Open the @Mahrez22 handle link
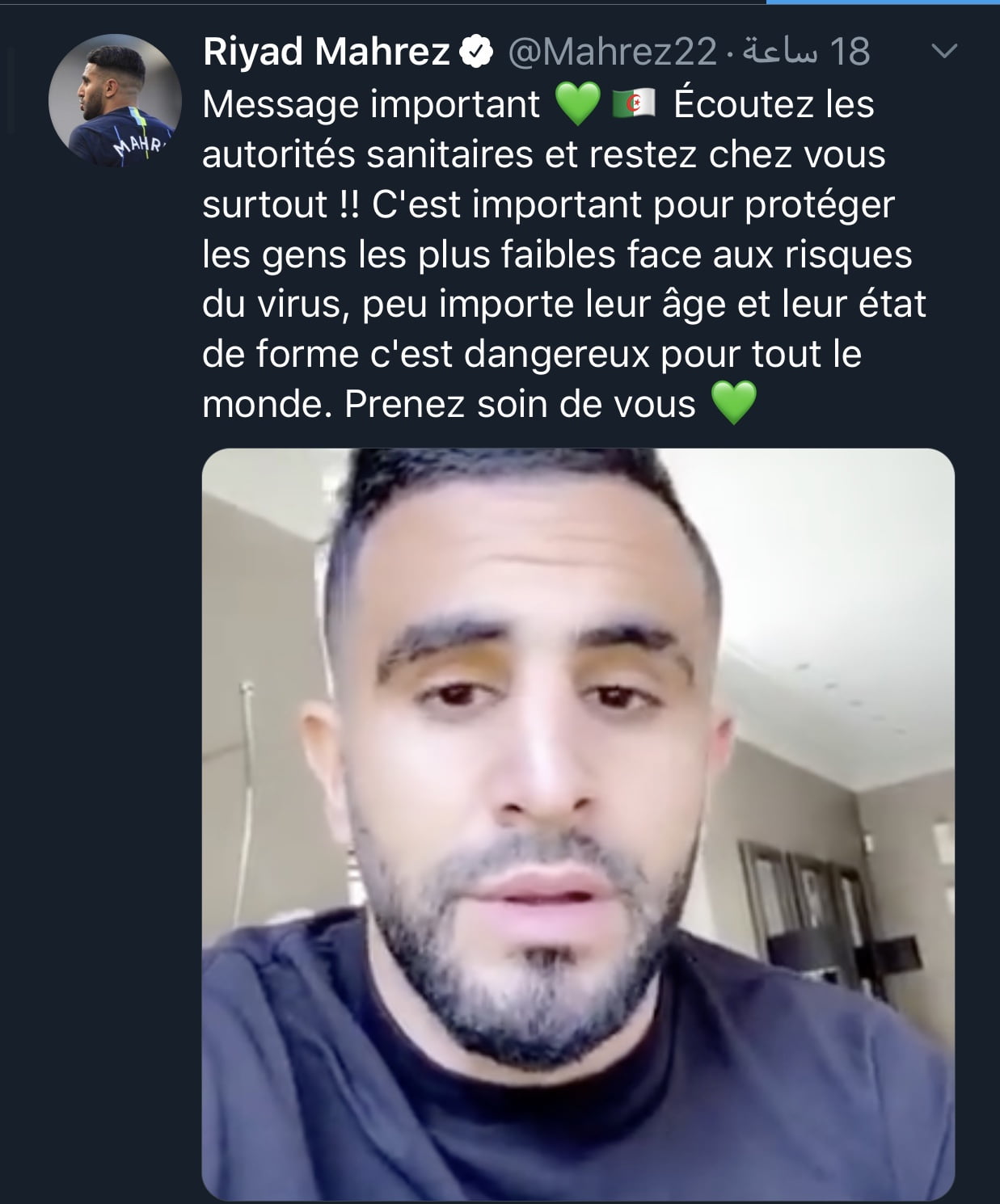Image resolution: width=1000 pixels, height=1204 pixels. 612,53
